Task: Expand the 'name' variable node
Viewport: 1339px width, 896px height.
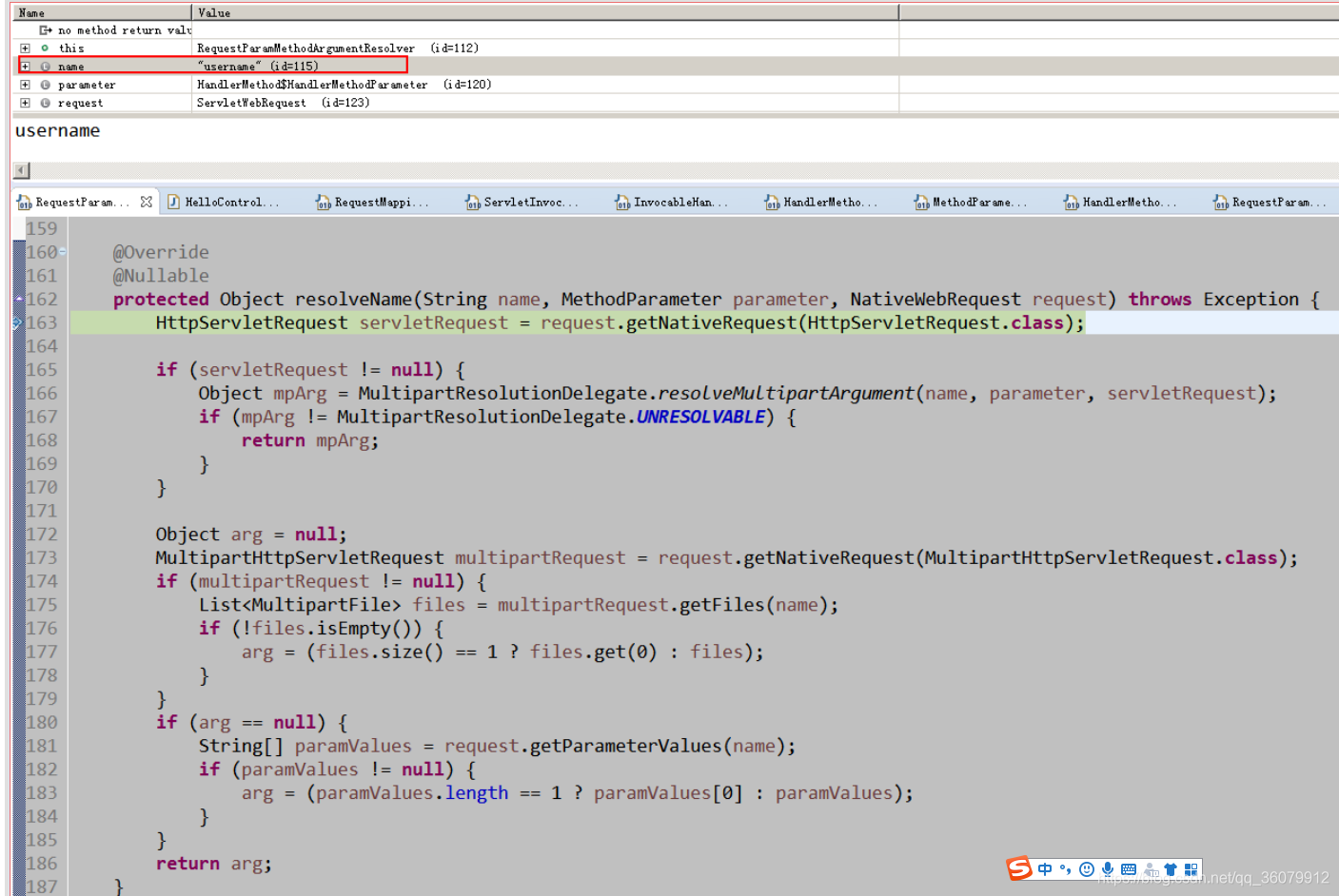Action: pyautogui.click(x=25, y=67)
